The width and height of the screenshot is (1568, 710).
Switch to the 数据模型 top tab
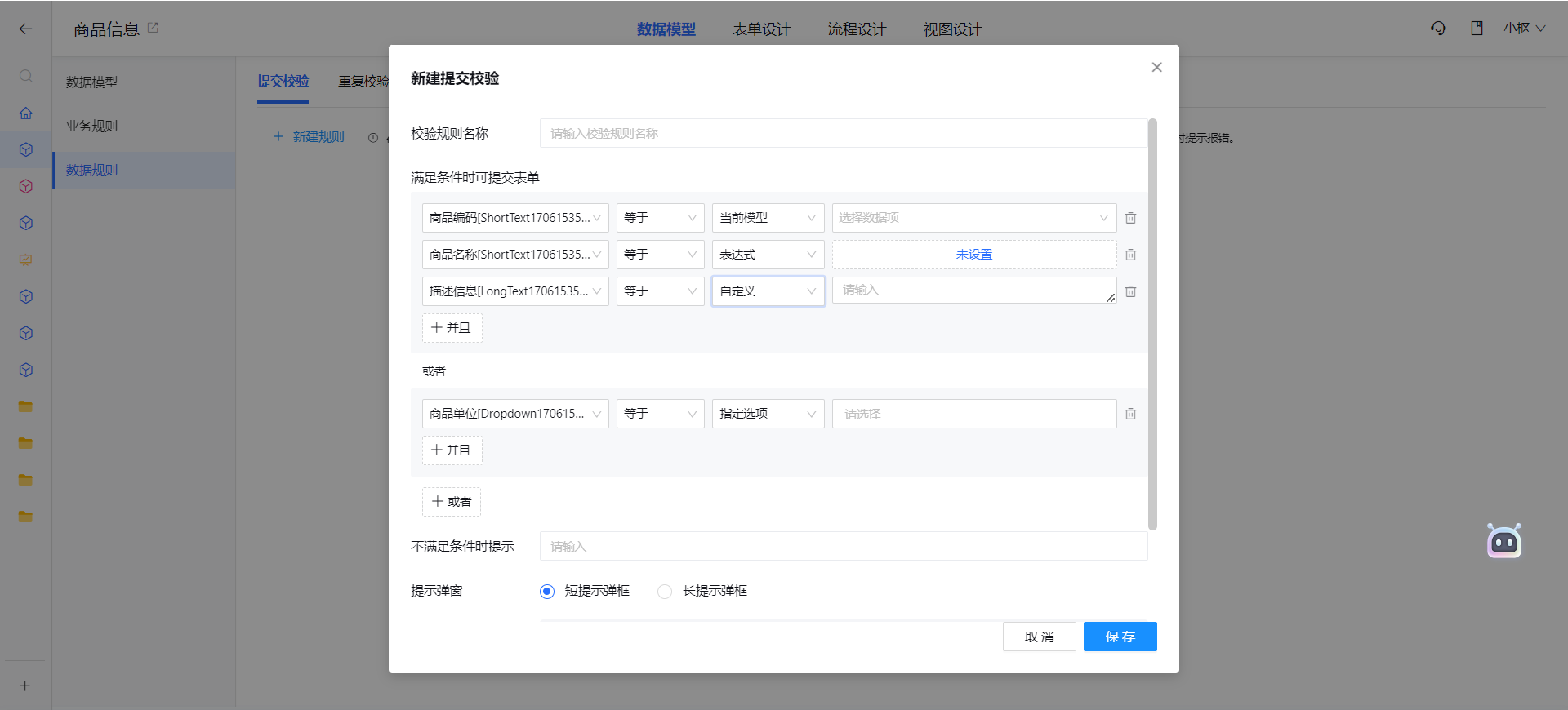tap(666, 29)
